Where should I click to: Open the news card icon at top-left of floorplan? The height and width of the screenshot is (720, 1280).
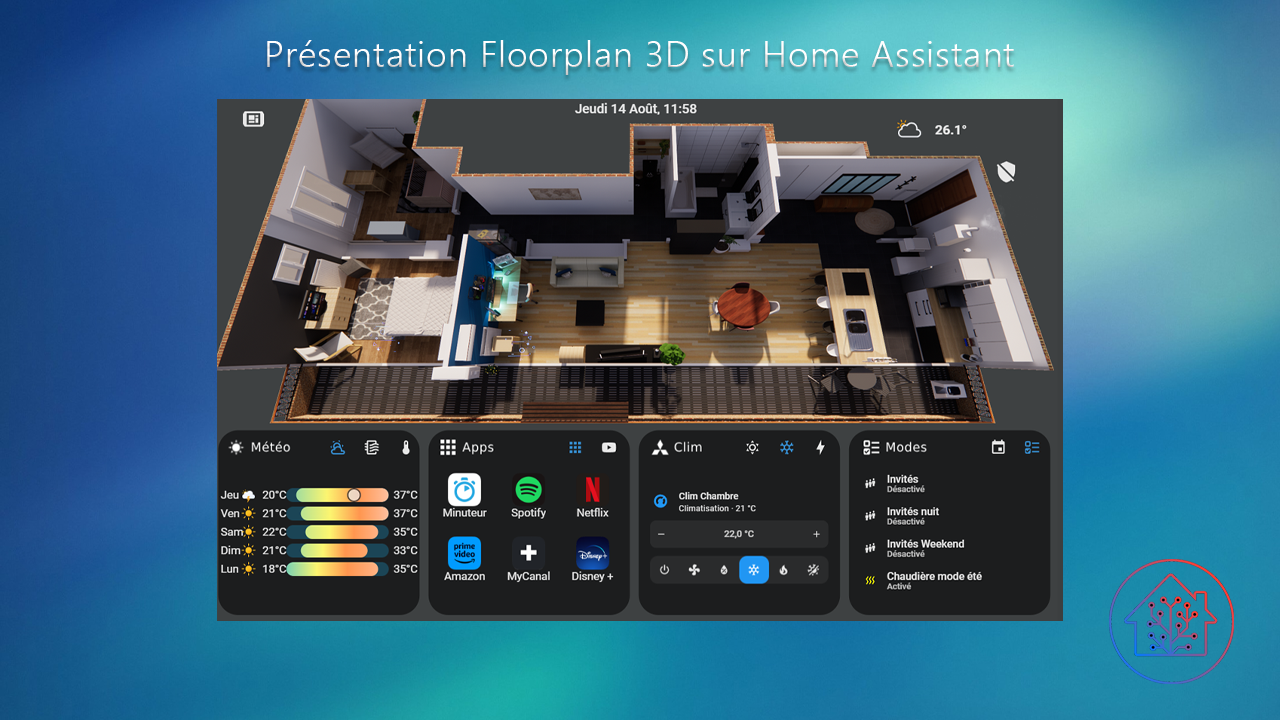[254, 119]
